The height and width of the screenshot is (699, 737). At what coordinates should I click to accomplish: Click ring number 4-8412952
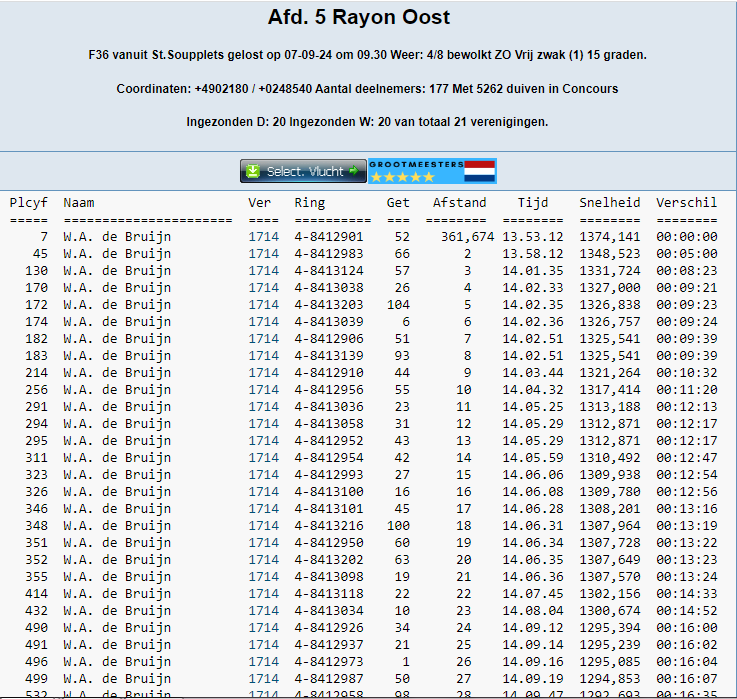[329, 441]
